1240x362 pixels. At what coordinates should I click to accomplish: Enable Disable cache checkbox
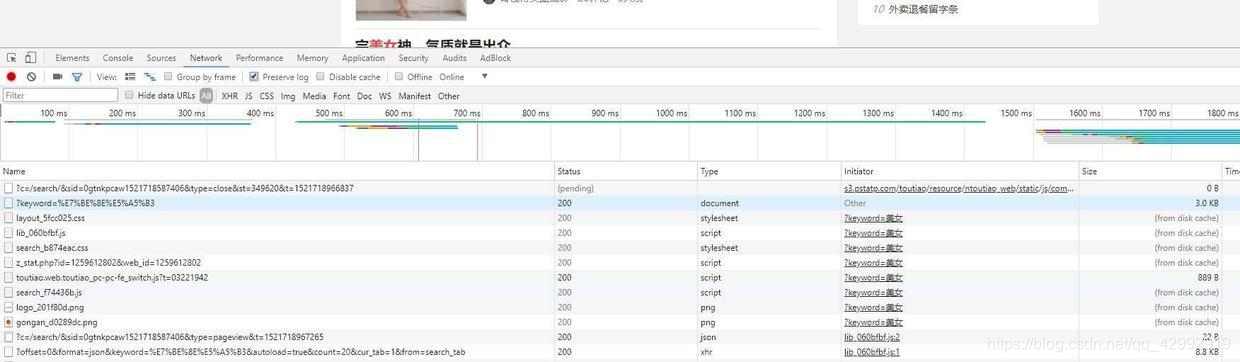click(x=320, y=77)
